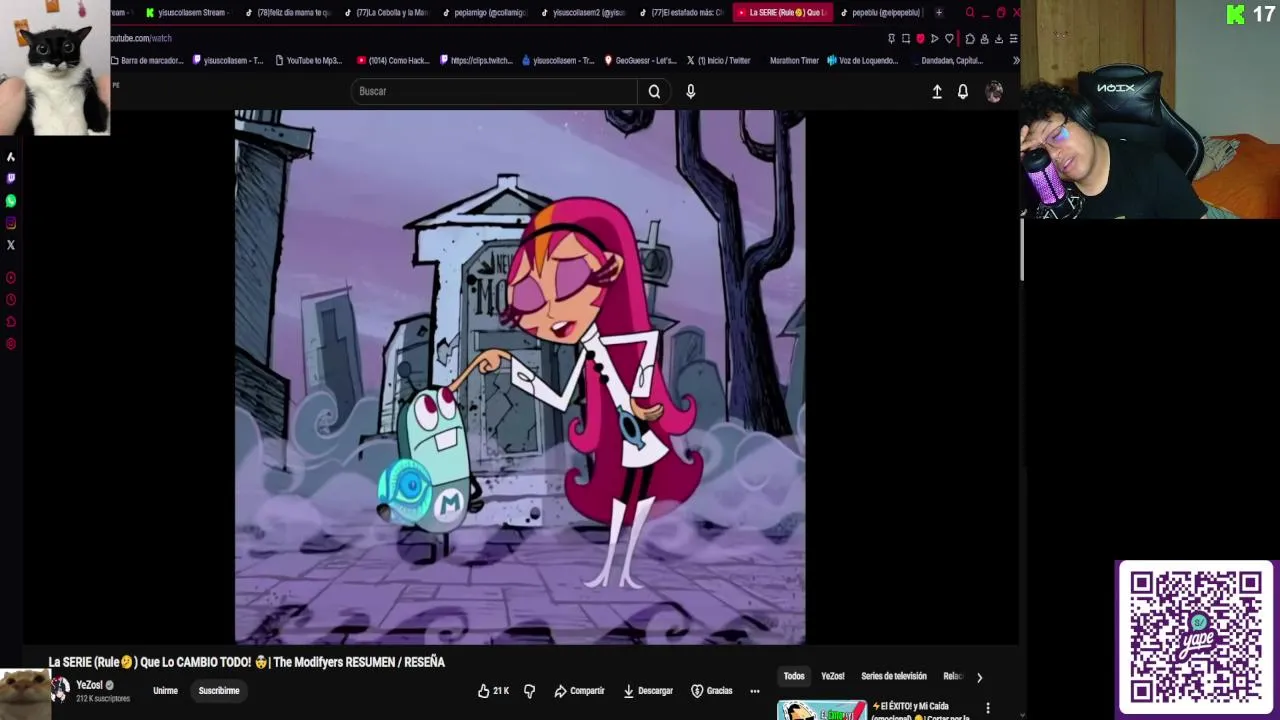1280x720 pixels.
Task: Open the GeoGuessr bookmark
Action: (640, 61)
